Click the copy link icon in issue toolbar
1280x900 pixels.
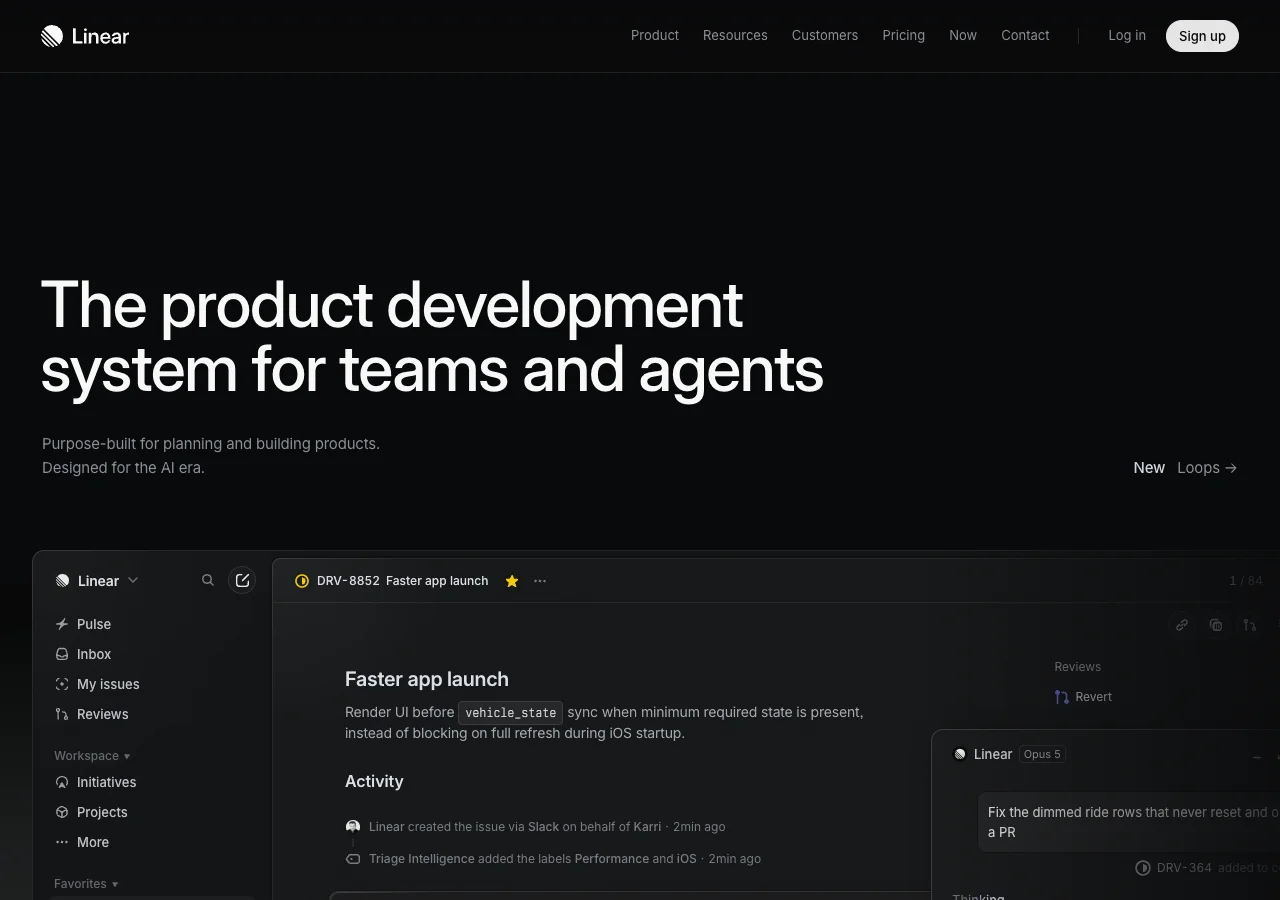(x=1182, y=625)
